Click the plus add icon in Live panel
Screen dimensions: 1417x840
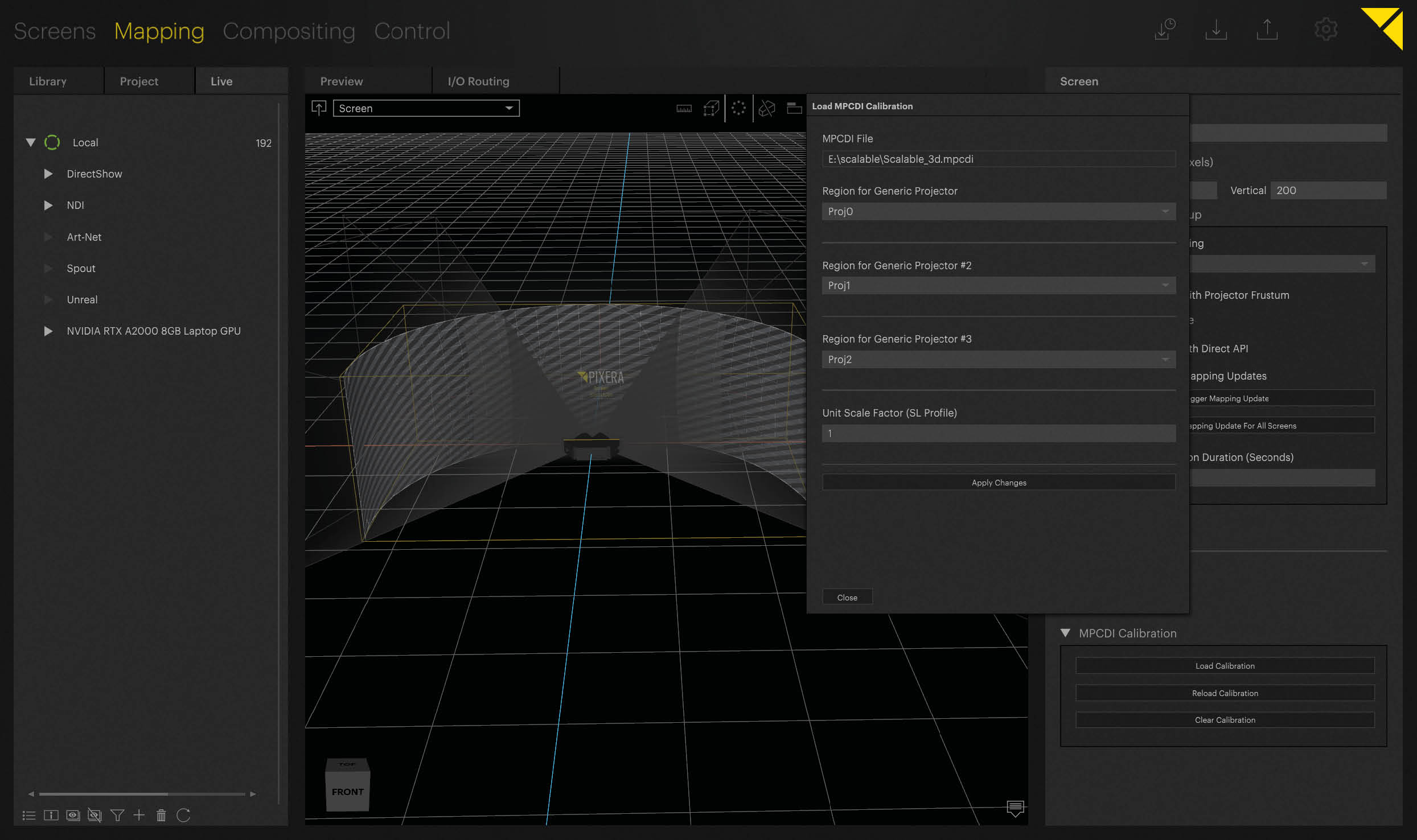click(139, 815)
